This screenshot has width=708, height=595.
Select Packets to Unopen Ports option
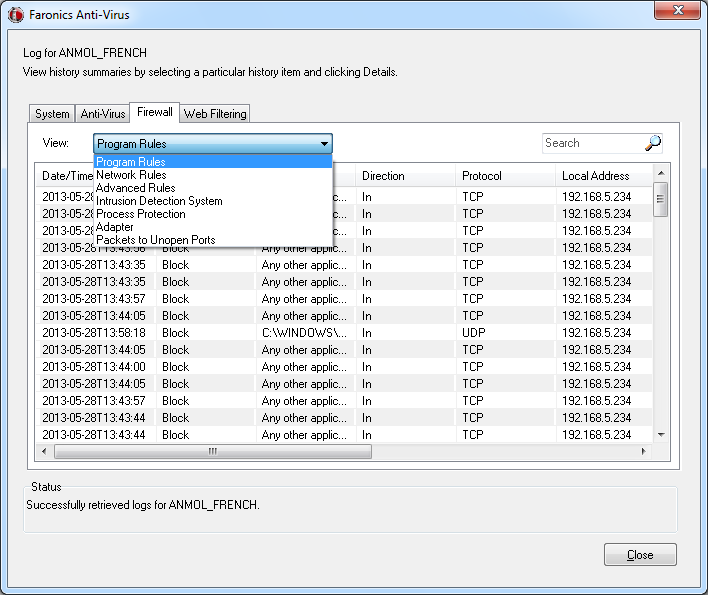[213, 240]
